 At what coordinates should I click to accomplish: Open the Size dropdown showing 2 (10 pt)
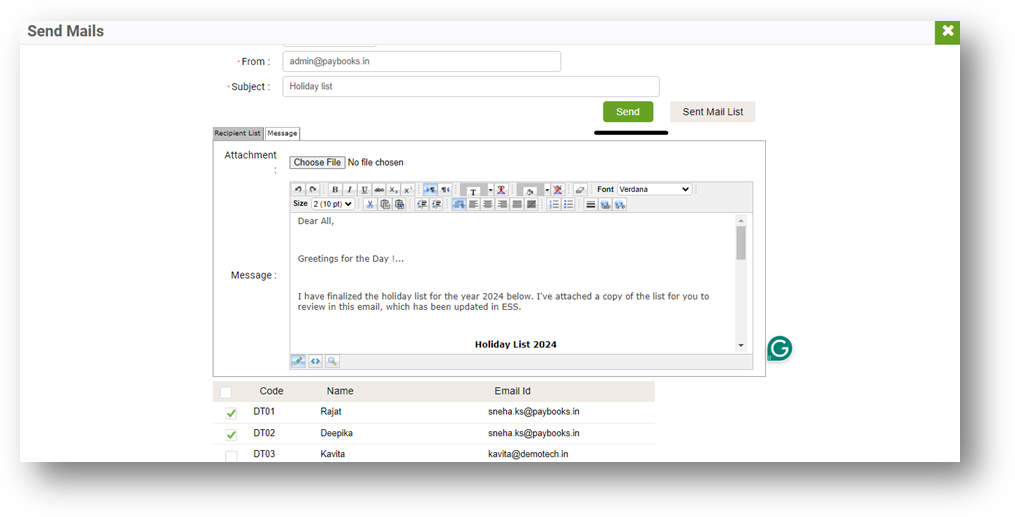coord(333,204)
